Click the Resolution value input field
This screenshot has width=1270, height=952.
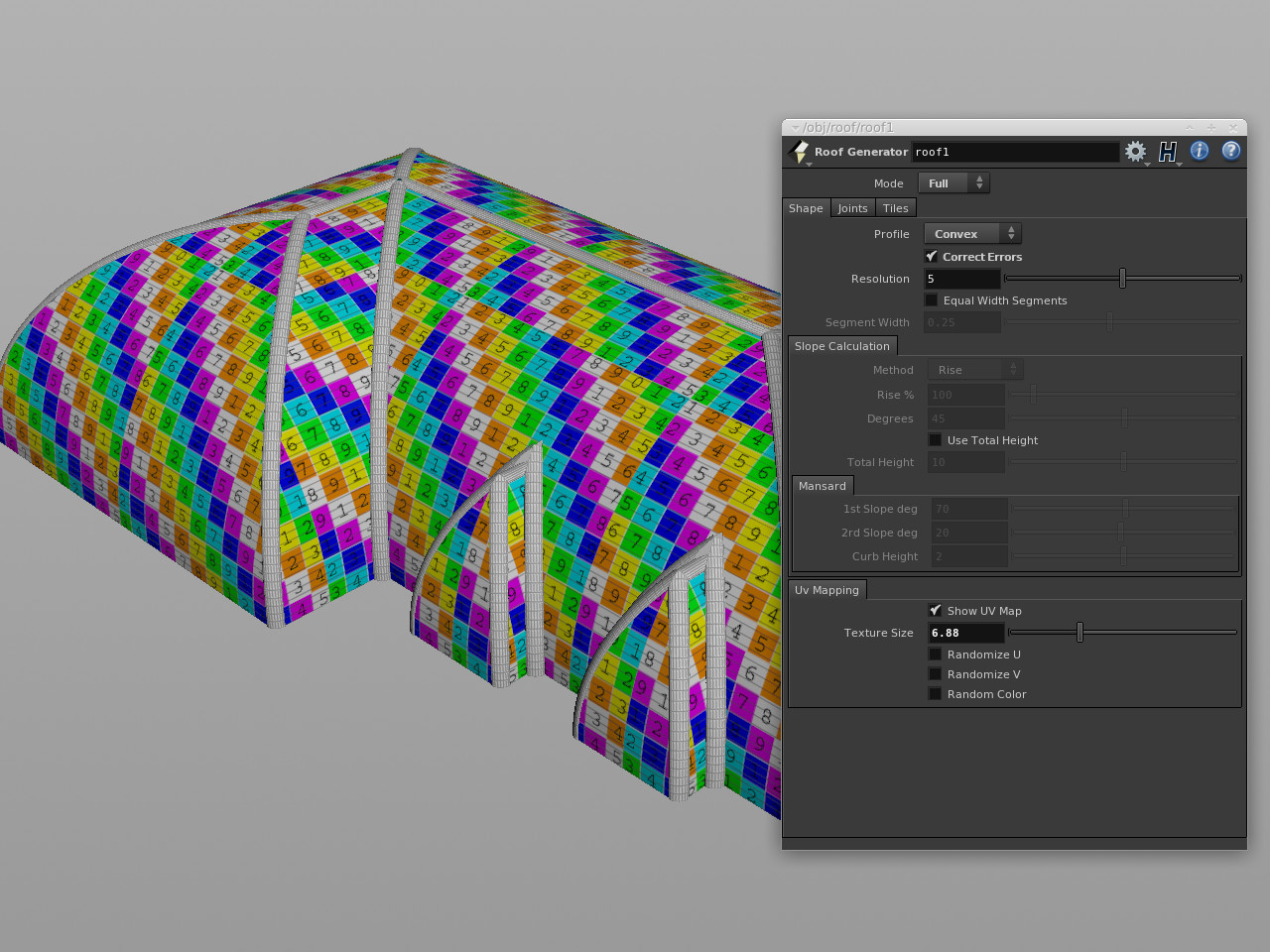(x=961, y=280)
